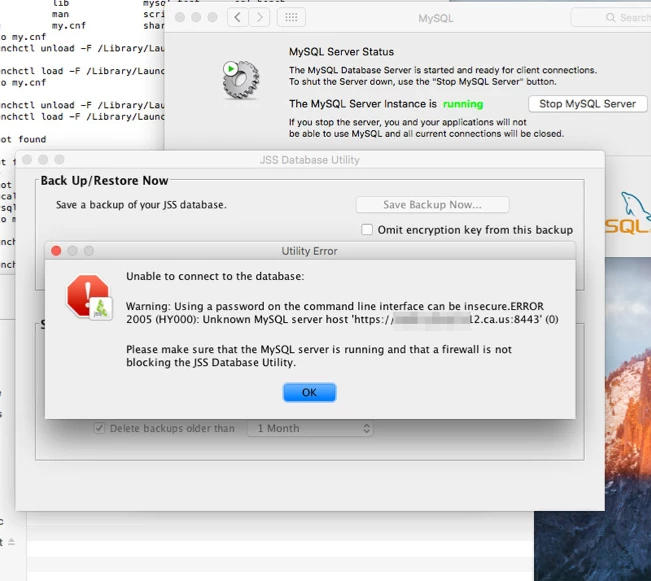651x581 pixels.
Task: Click the red error stop-sign icon
Action: 89,297
